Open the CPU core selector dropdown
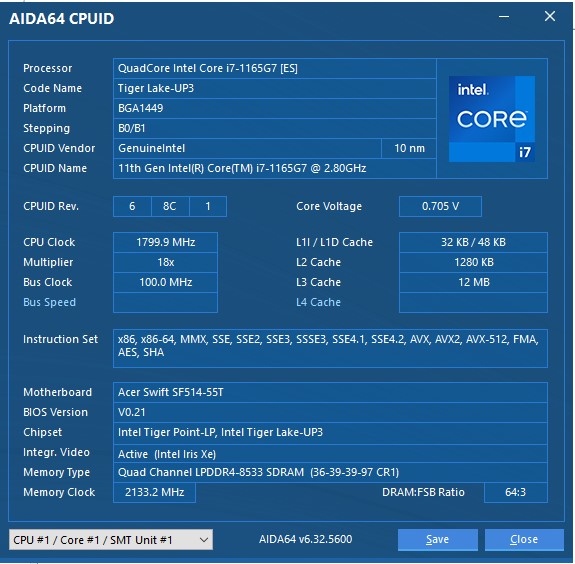 111,539
